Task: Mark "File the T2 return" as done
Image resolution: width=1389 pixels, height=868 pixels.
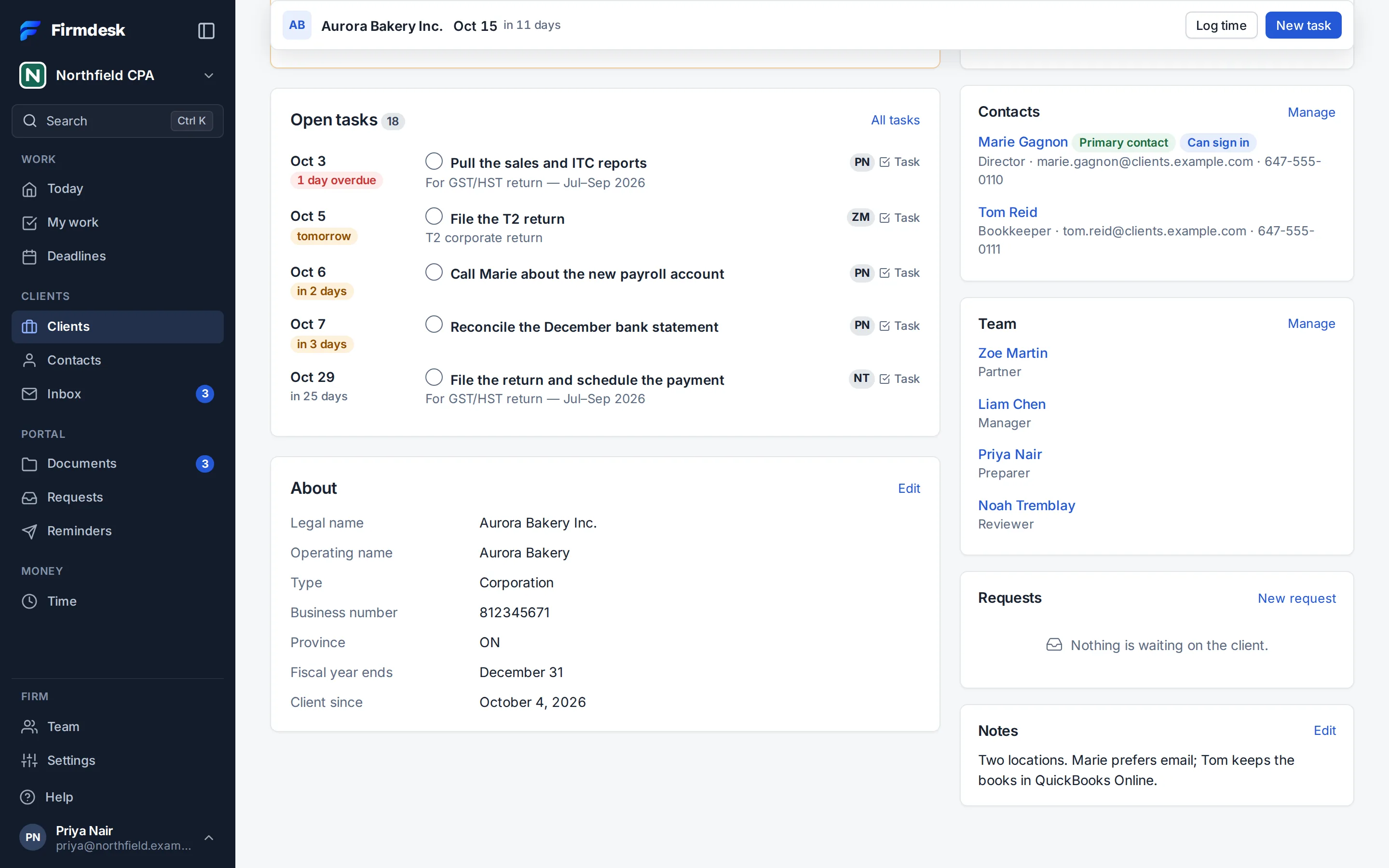Action: 434,217
